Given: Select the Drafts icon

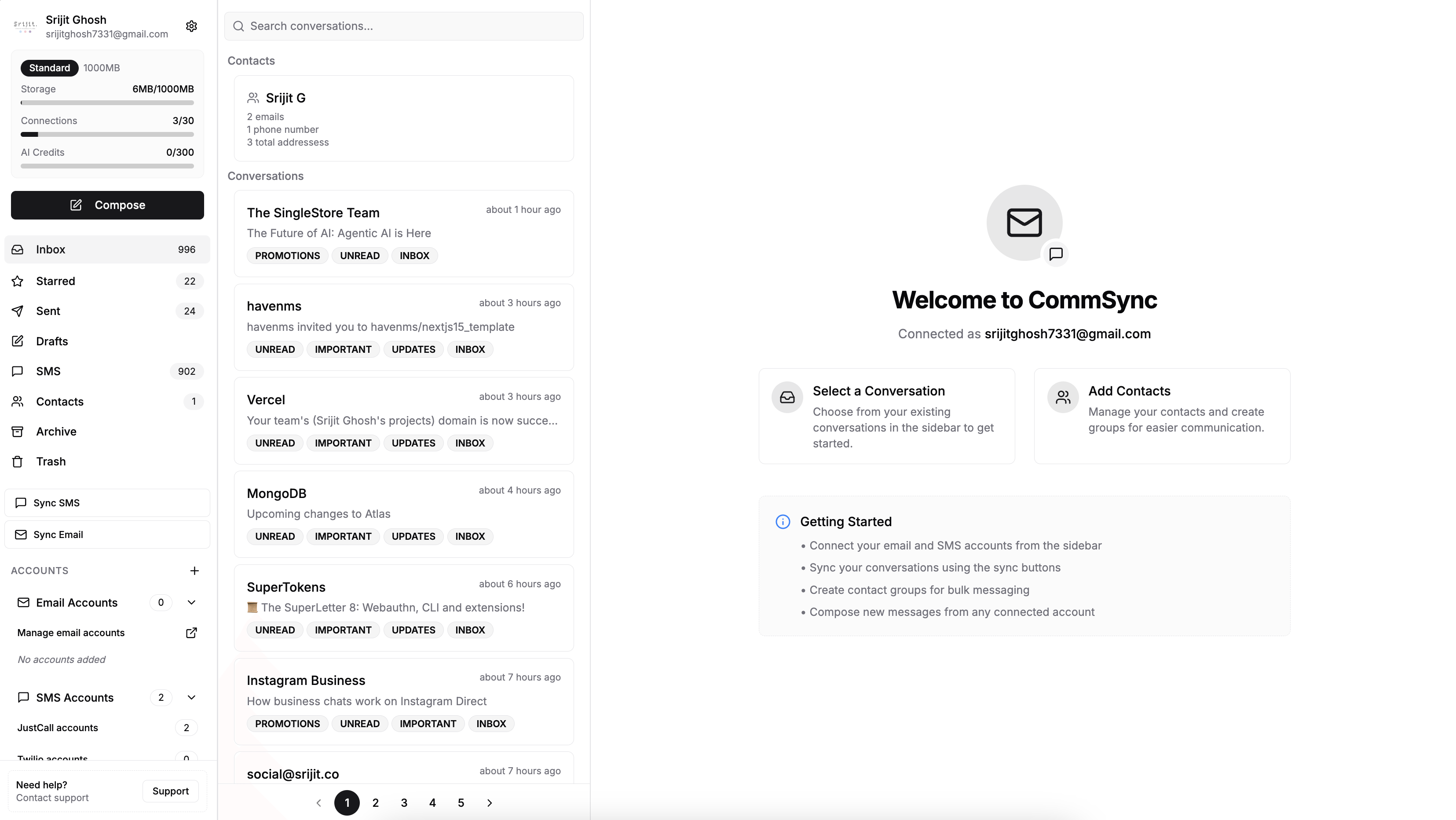Looking at the screenshot, I should [x=18, y=341].
